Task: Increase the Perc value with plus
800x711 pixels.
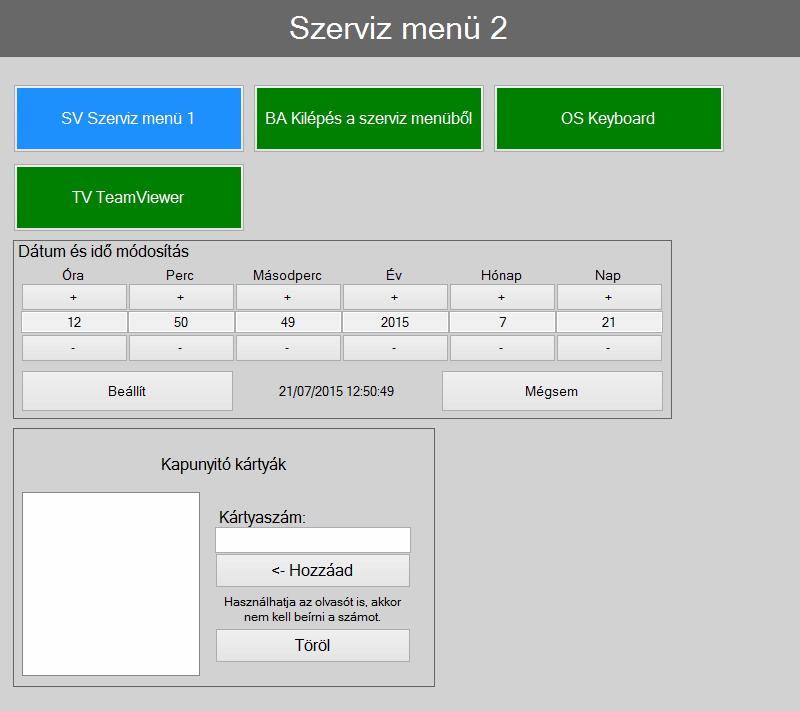Action: click(x=181, y=297)
